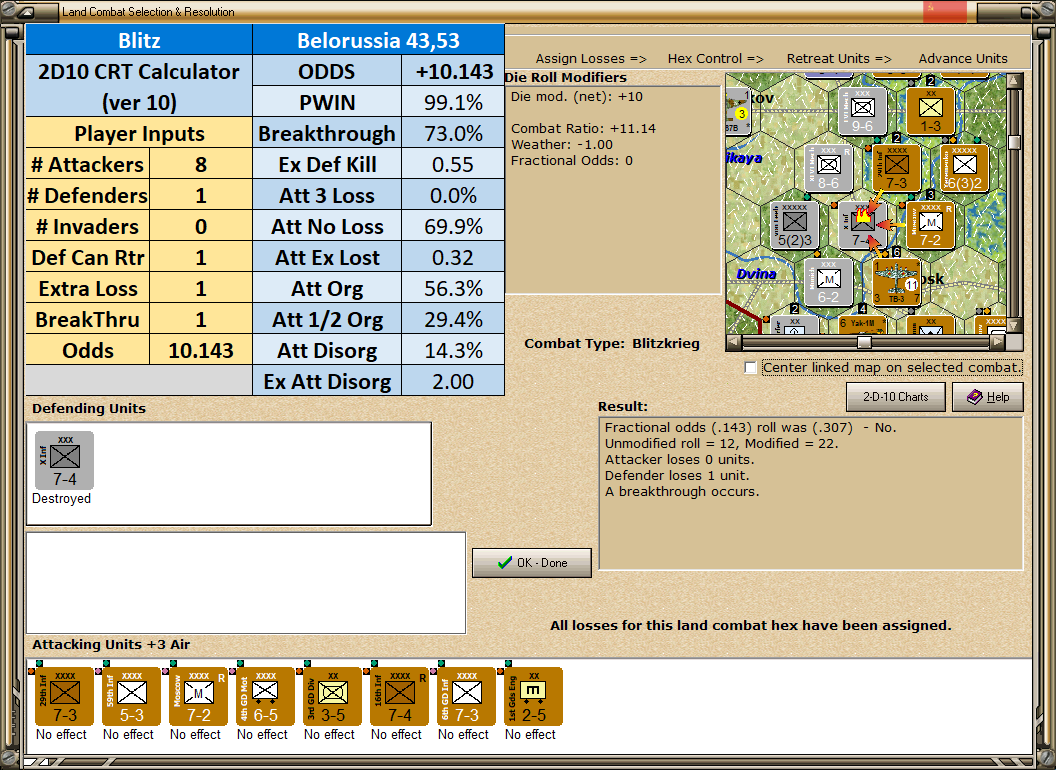
Task: Click the 'Die mod. (net): +10' line
Action: click(576, 96)
